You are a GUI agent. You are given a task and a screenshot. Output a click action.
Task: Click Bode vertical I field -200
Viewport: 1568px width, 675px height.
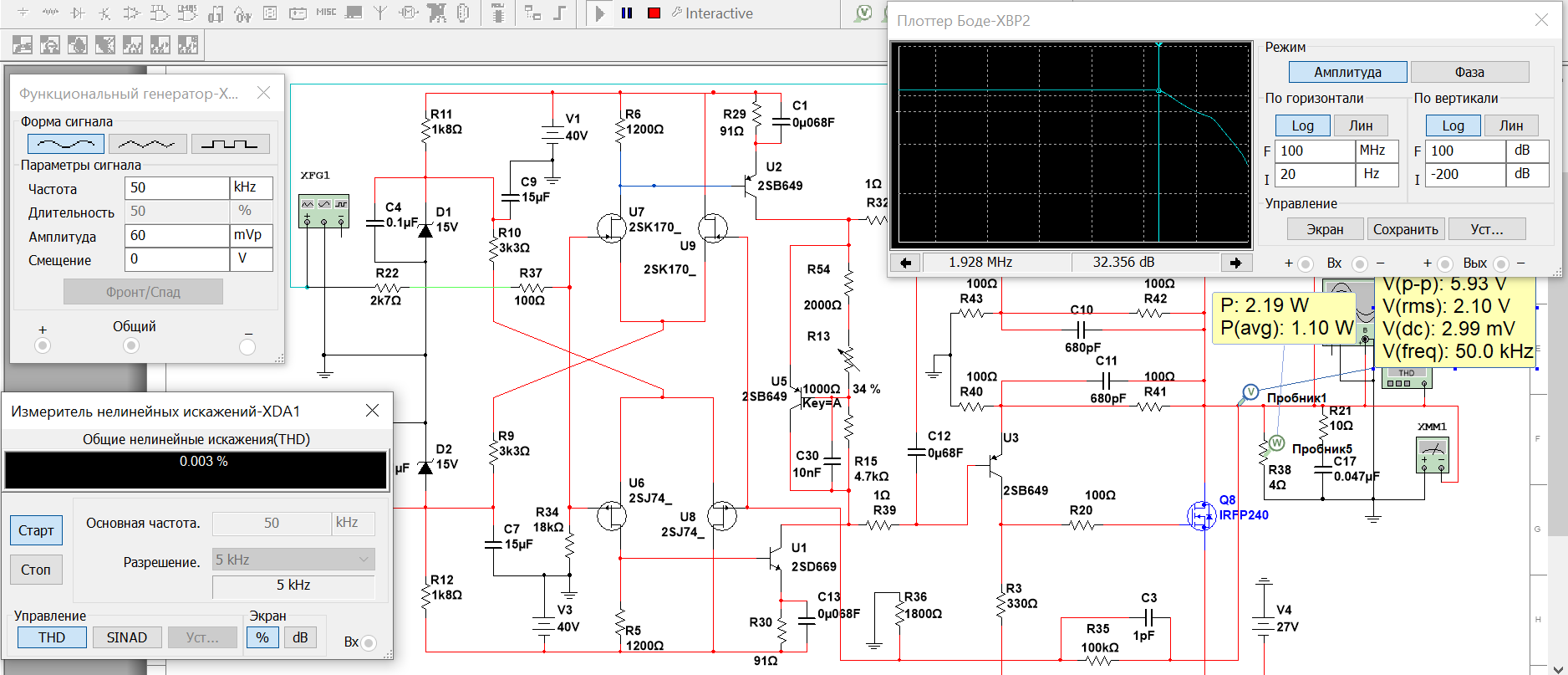click(1466, 174)
